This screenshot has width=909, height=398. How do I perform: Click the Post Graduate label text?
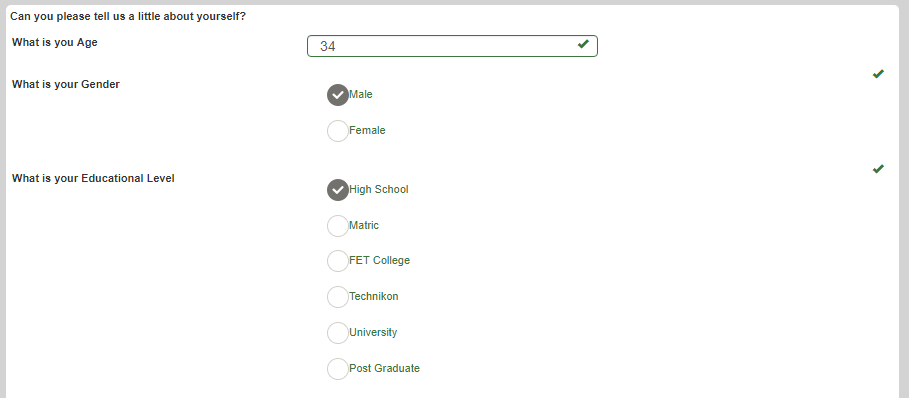point(384,368)
